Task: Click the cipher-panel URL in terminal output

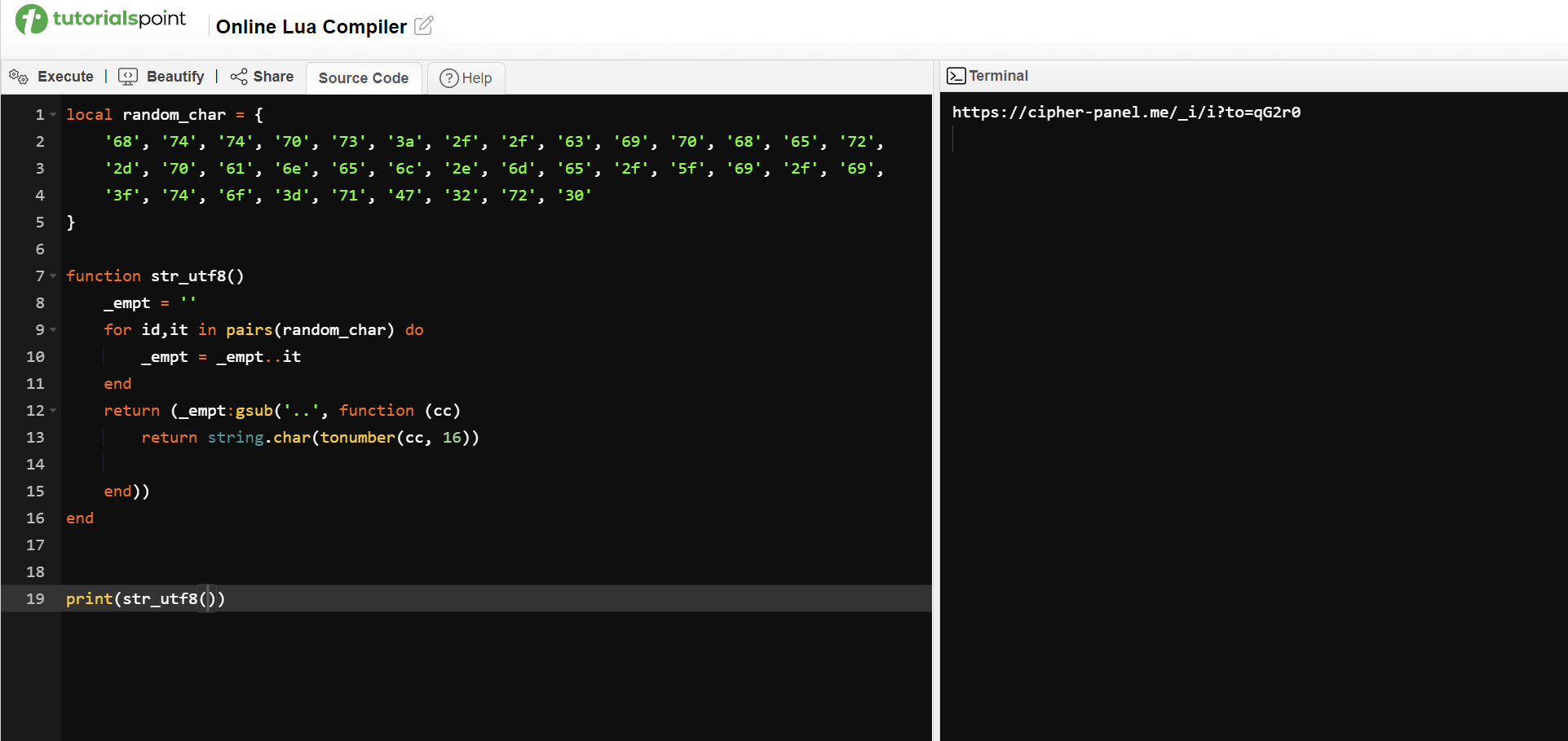Action: click(x=1126, y=112)
